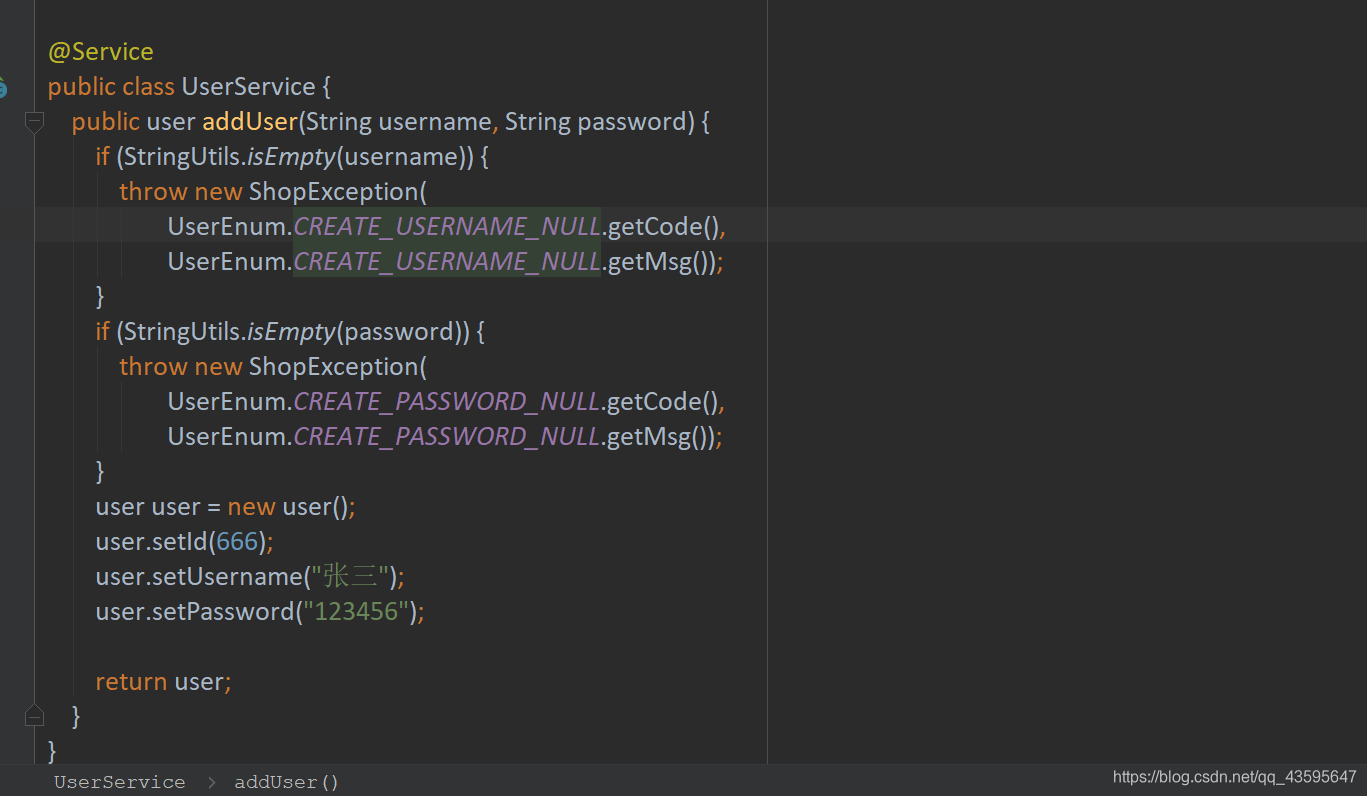The height and width of the screenshot is (796, 1367).
Task: Click CREATE_USERNAME_NULL on the getCode line
Action: tap(447, 227)
